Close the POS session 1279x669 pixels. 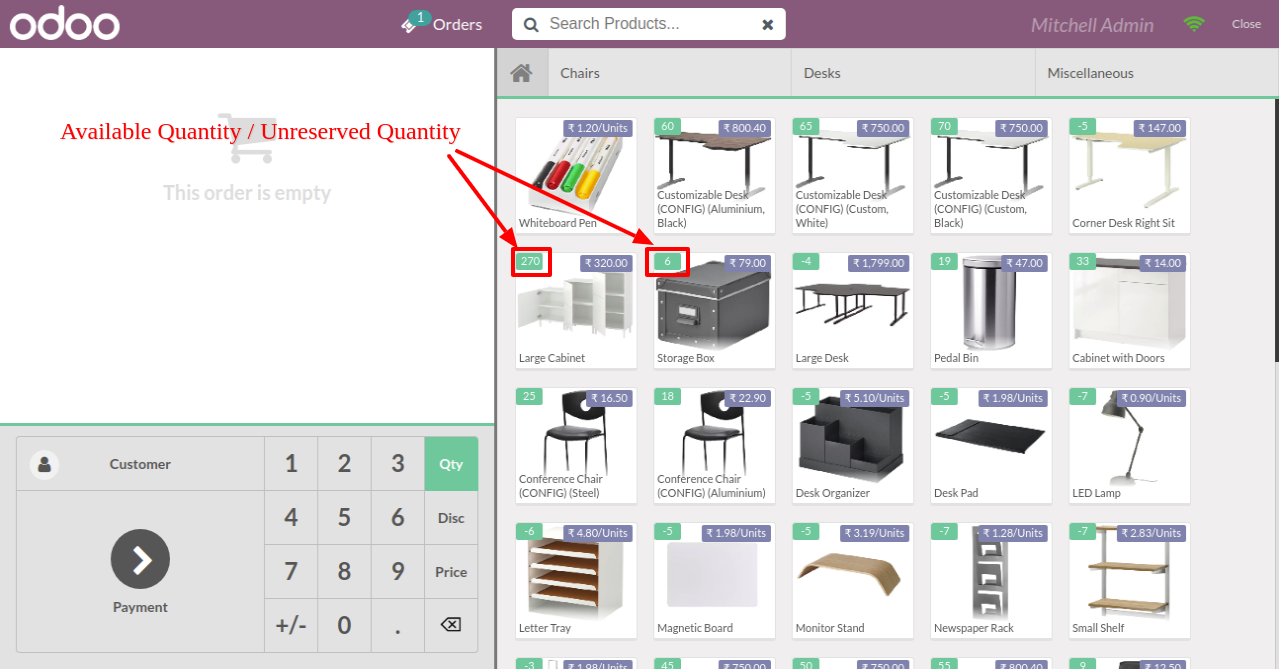point(1246,24)
